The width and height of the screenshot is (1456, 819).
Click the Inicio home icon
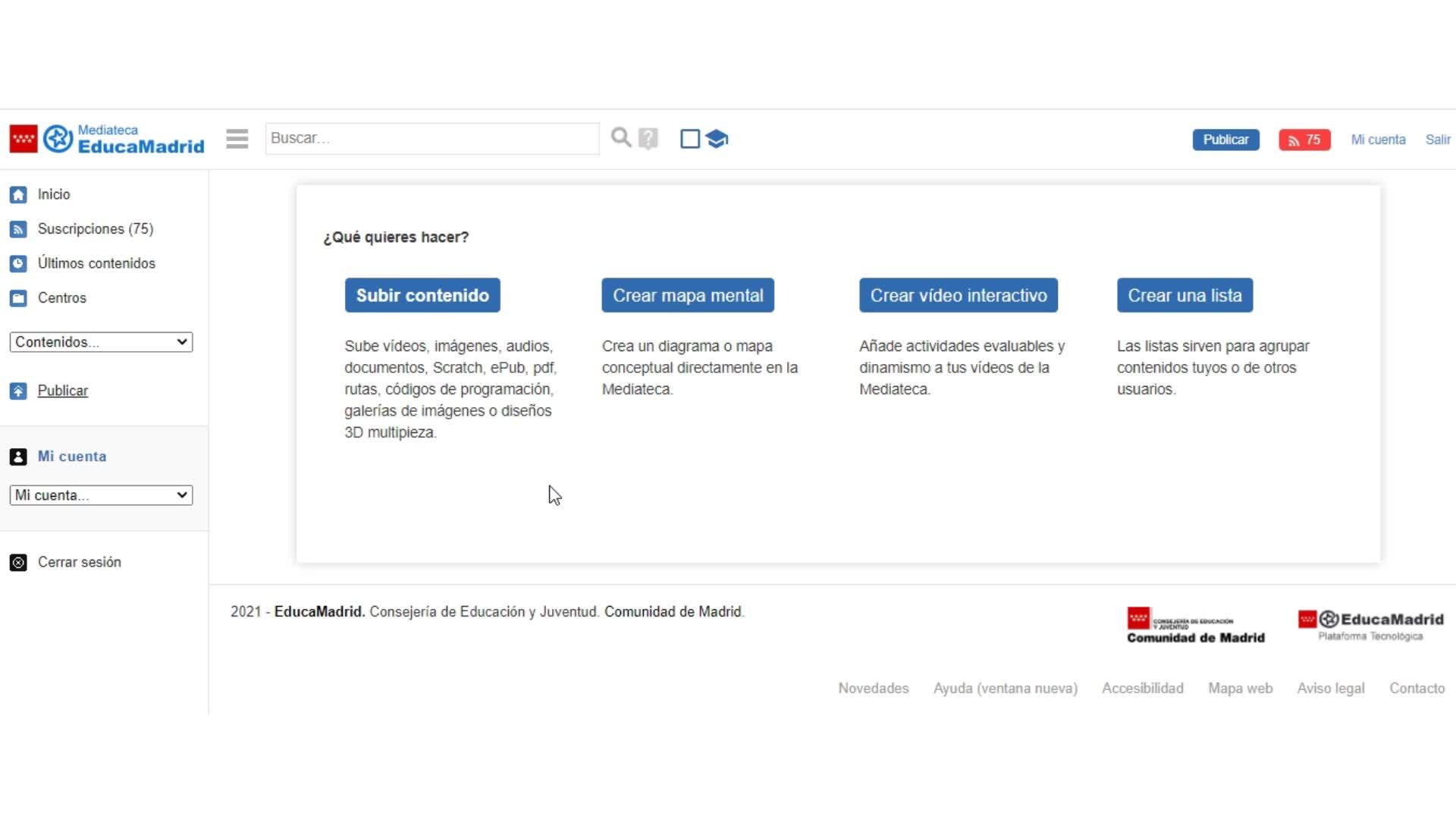[18, 195]
